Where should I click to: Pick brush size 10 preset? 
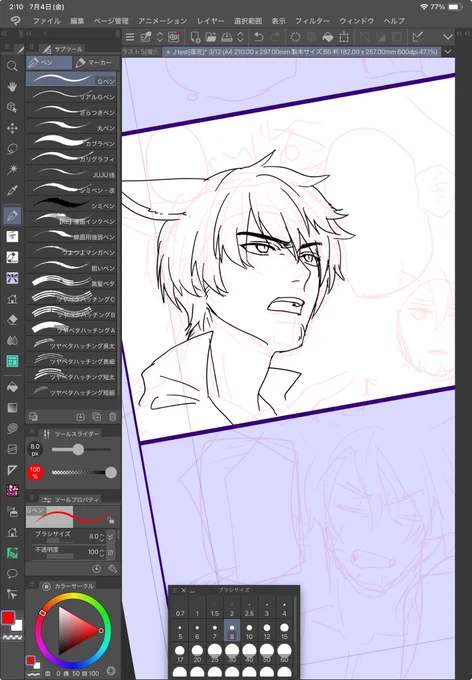click(x=249, y=631)
